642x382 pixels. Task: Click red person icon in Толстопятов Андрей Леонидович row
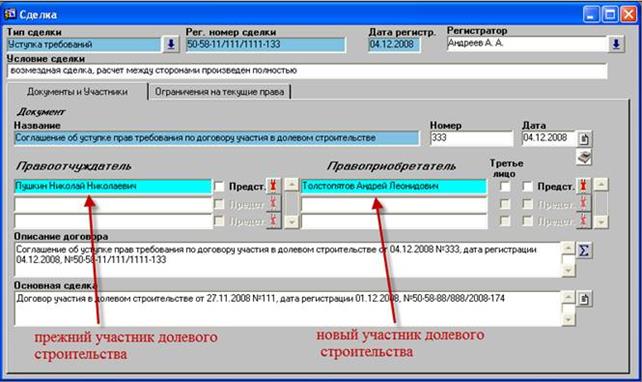coord(583,186)
